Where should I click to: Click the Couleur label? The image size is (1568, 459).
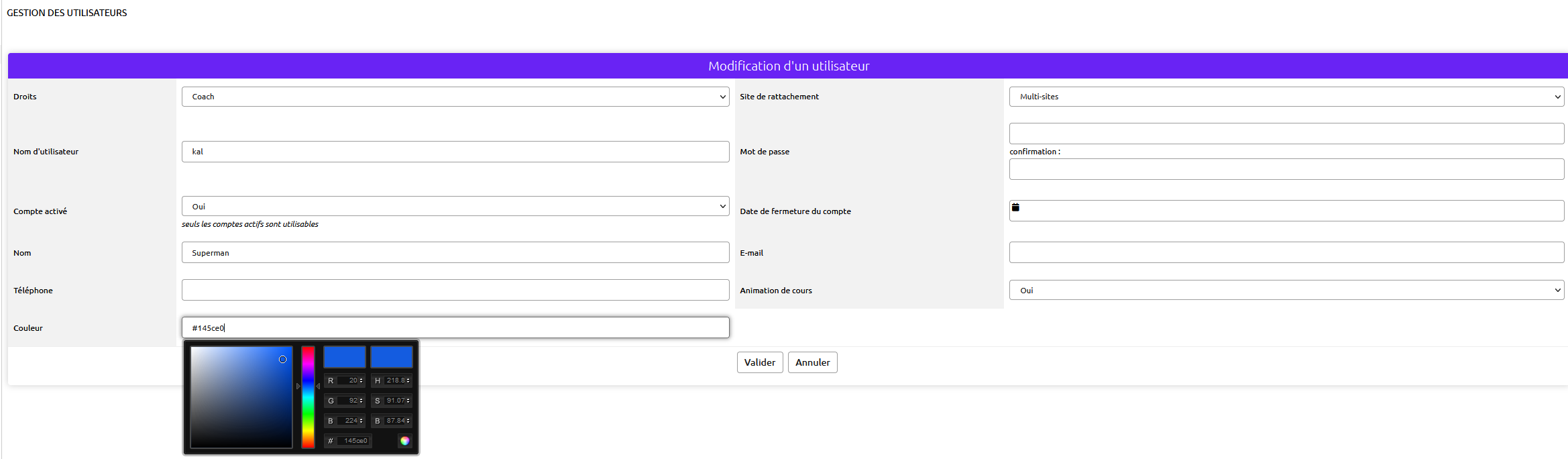pyautogui.click(x=28, y=328)
